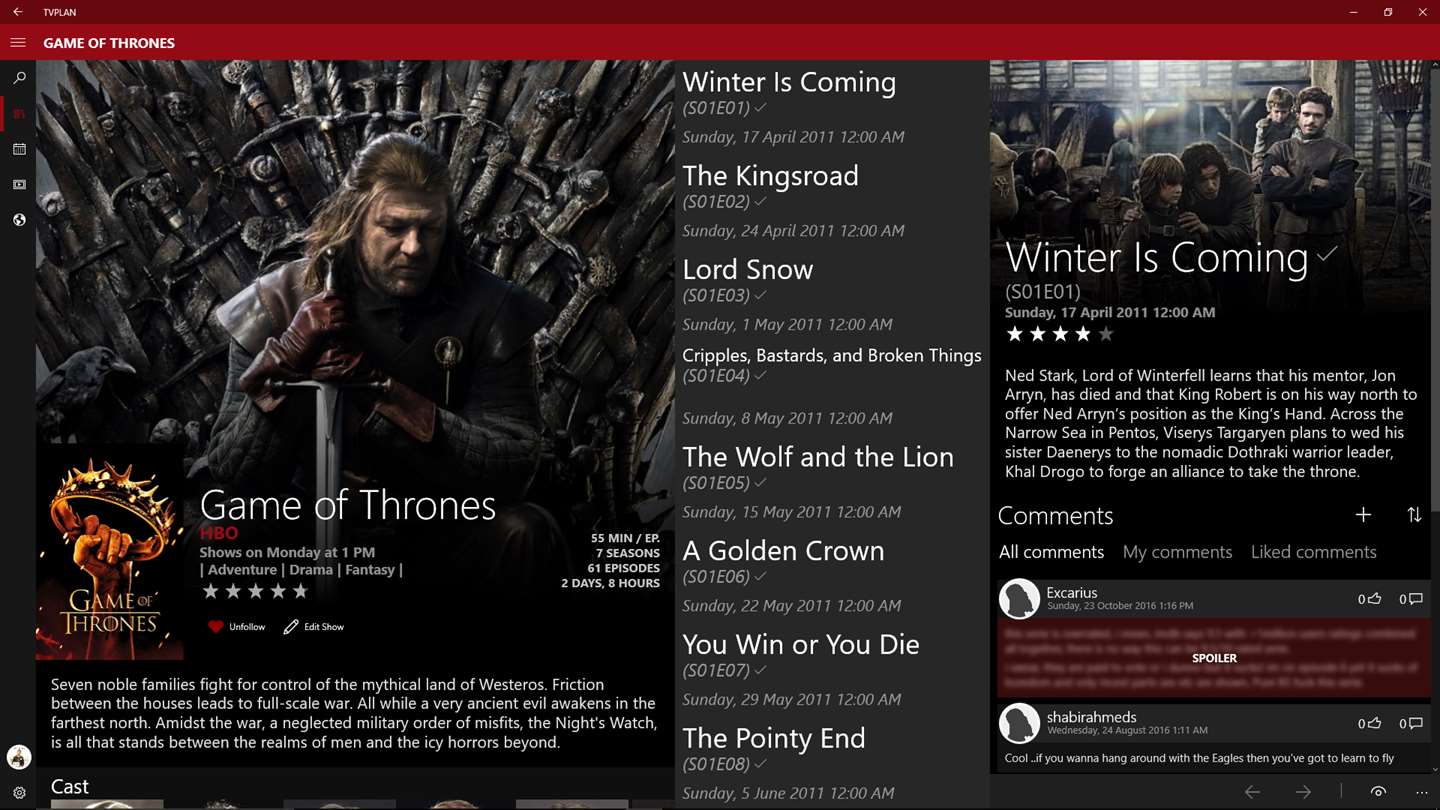
Task: Click the red heart Unfollow icon
Action: 216,627
